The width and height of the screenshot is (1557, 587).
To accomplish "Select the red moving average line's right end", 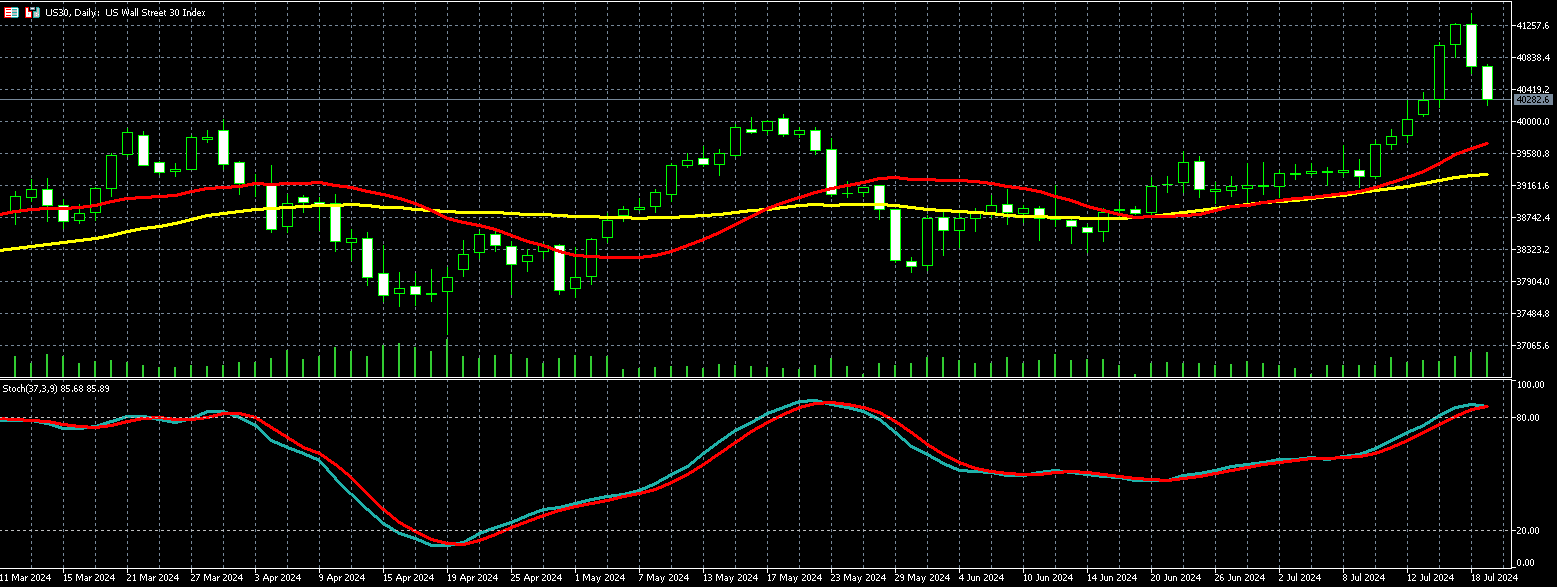I will coord(1485,144).
